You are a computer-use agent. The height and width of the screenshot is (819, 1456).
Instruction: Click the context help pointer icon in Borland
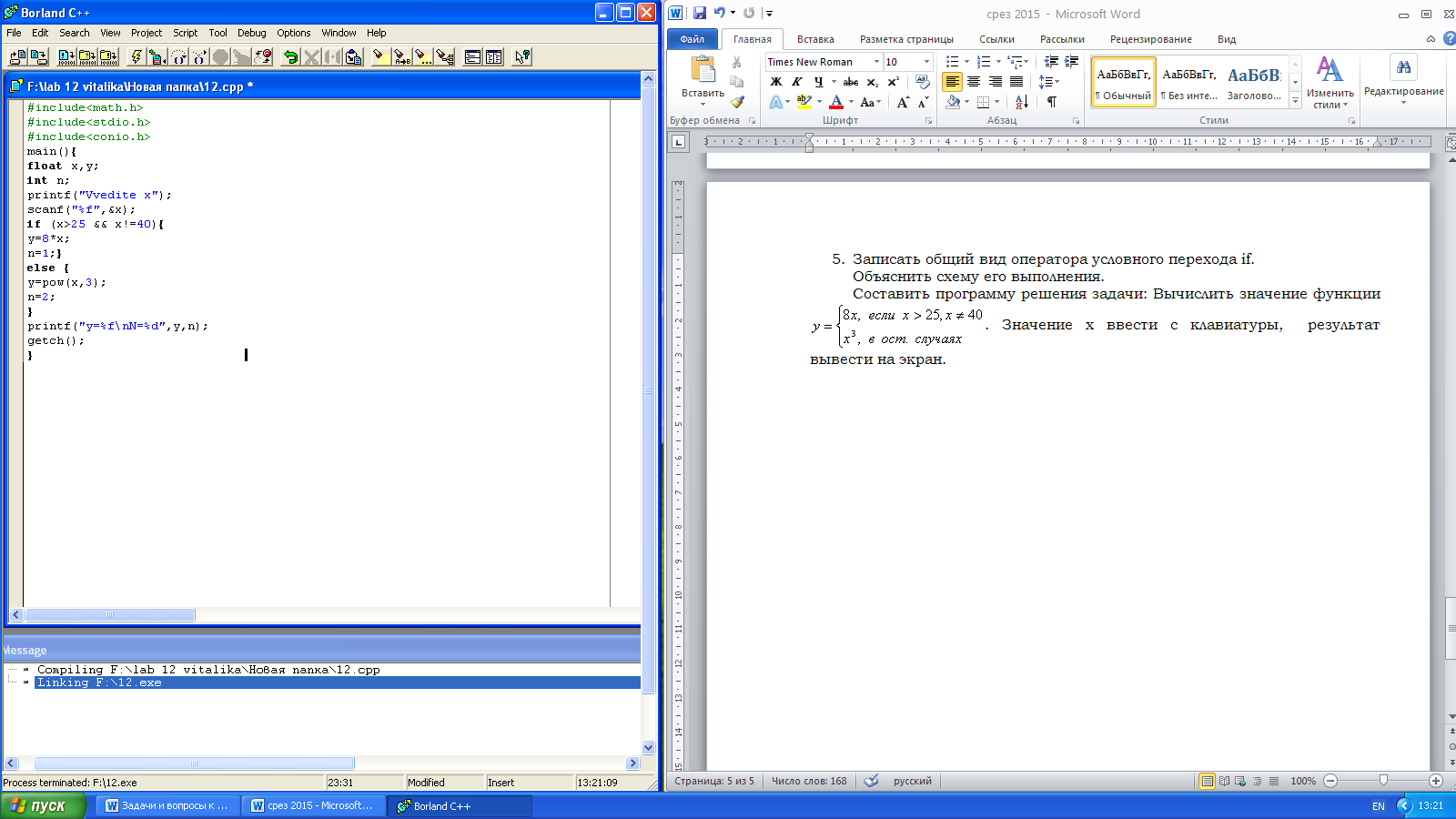coord(522,56)
